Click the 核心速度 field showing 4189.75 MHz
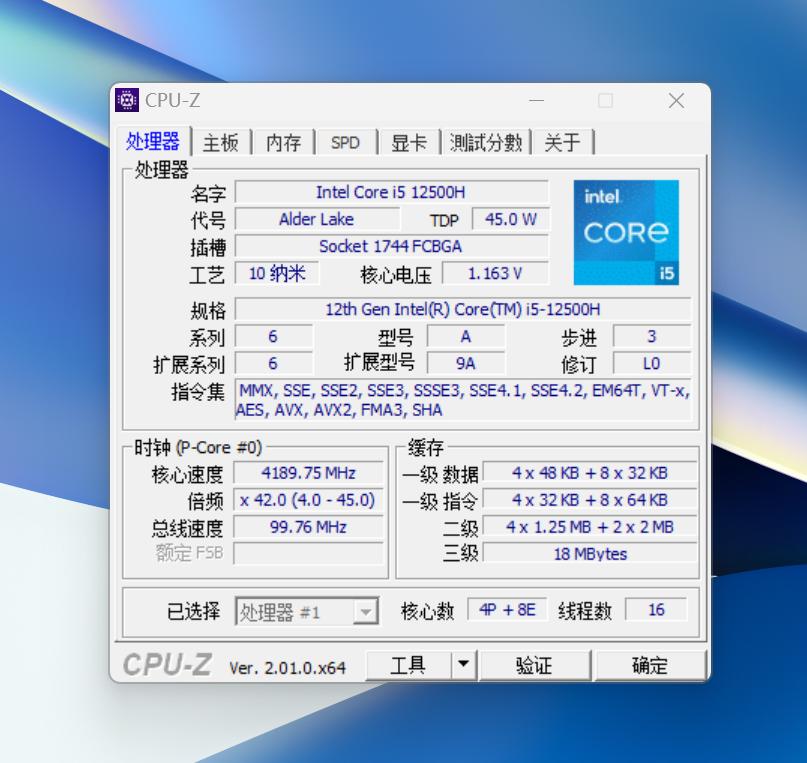 pos(307,473)
